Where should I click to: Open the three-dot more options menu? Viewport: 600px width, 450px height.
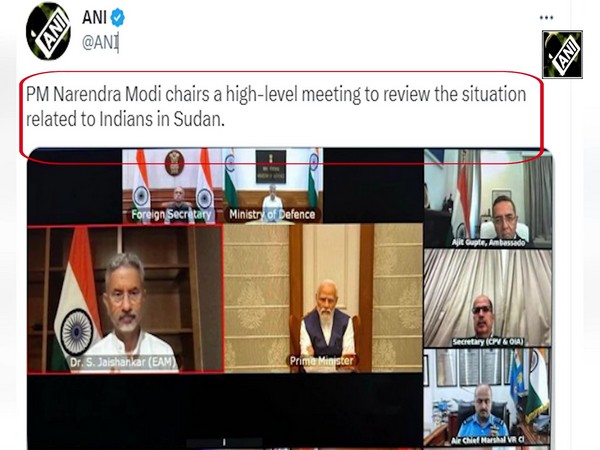[546, 18]
